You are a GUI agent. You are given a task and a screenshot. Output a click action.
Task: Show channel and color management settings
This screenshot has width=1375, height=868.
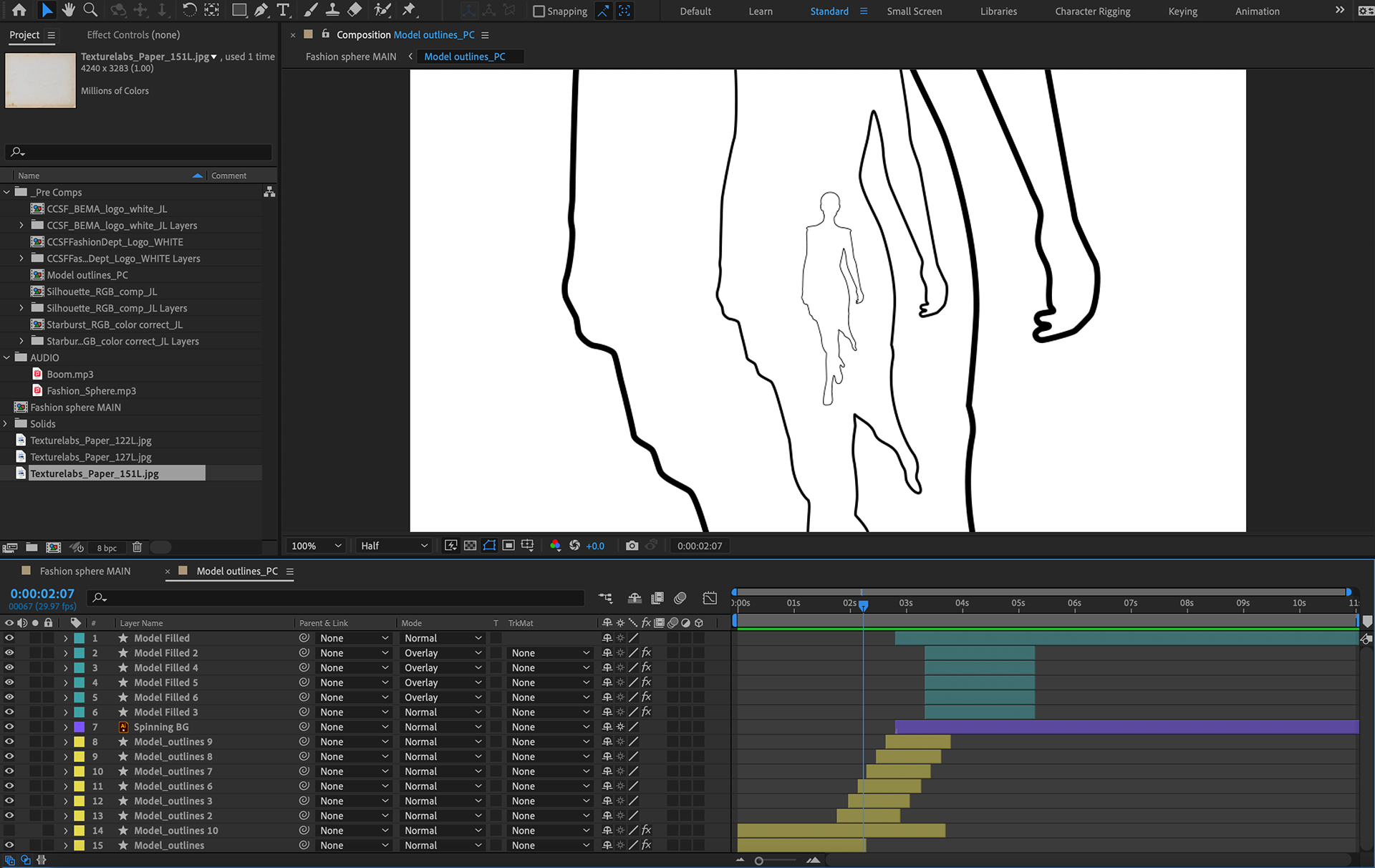click(x=555, y=546)
